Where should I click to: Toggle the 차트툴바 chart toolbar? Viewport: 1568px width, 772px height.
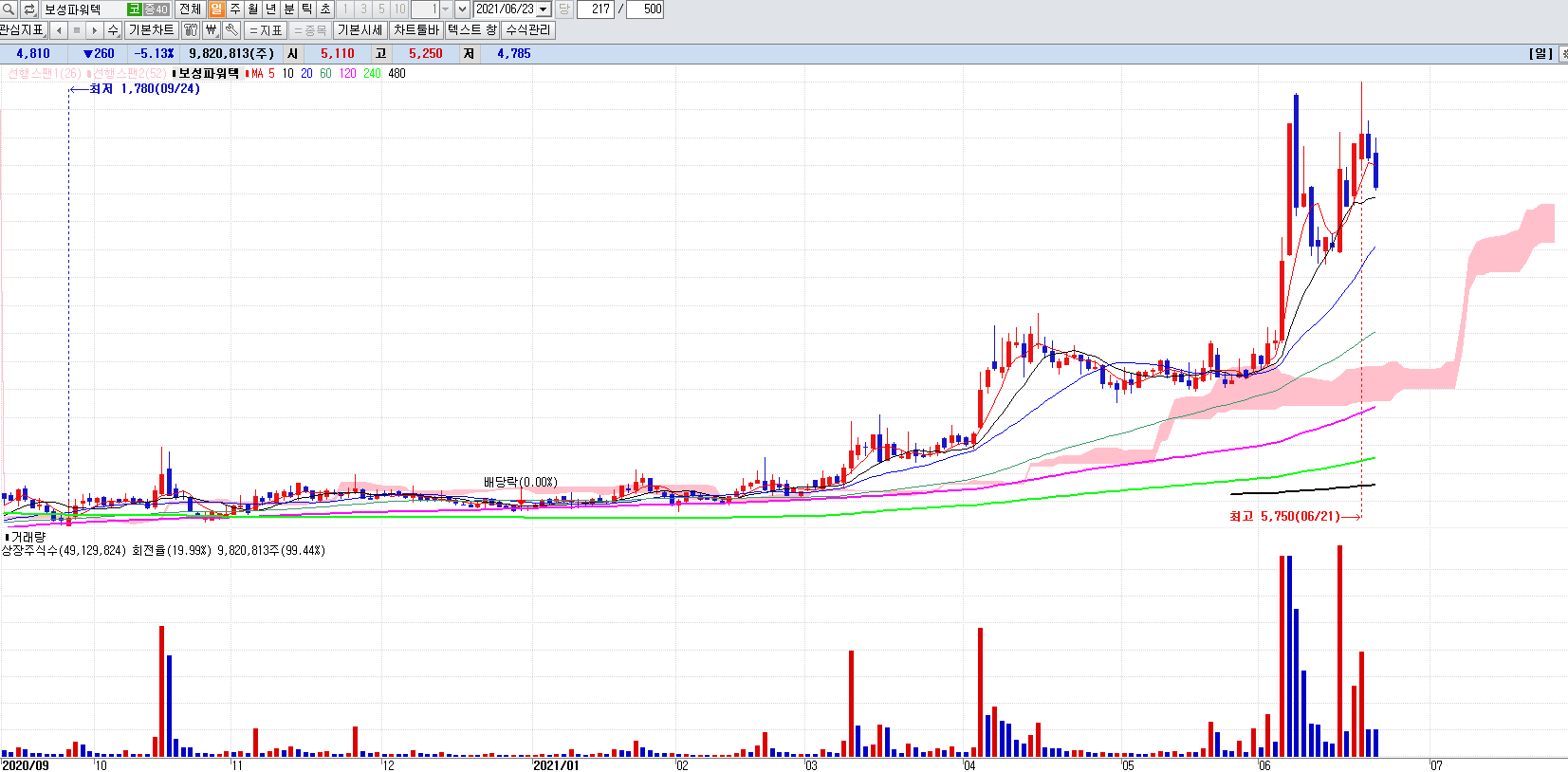click(x=416, y=30)
